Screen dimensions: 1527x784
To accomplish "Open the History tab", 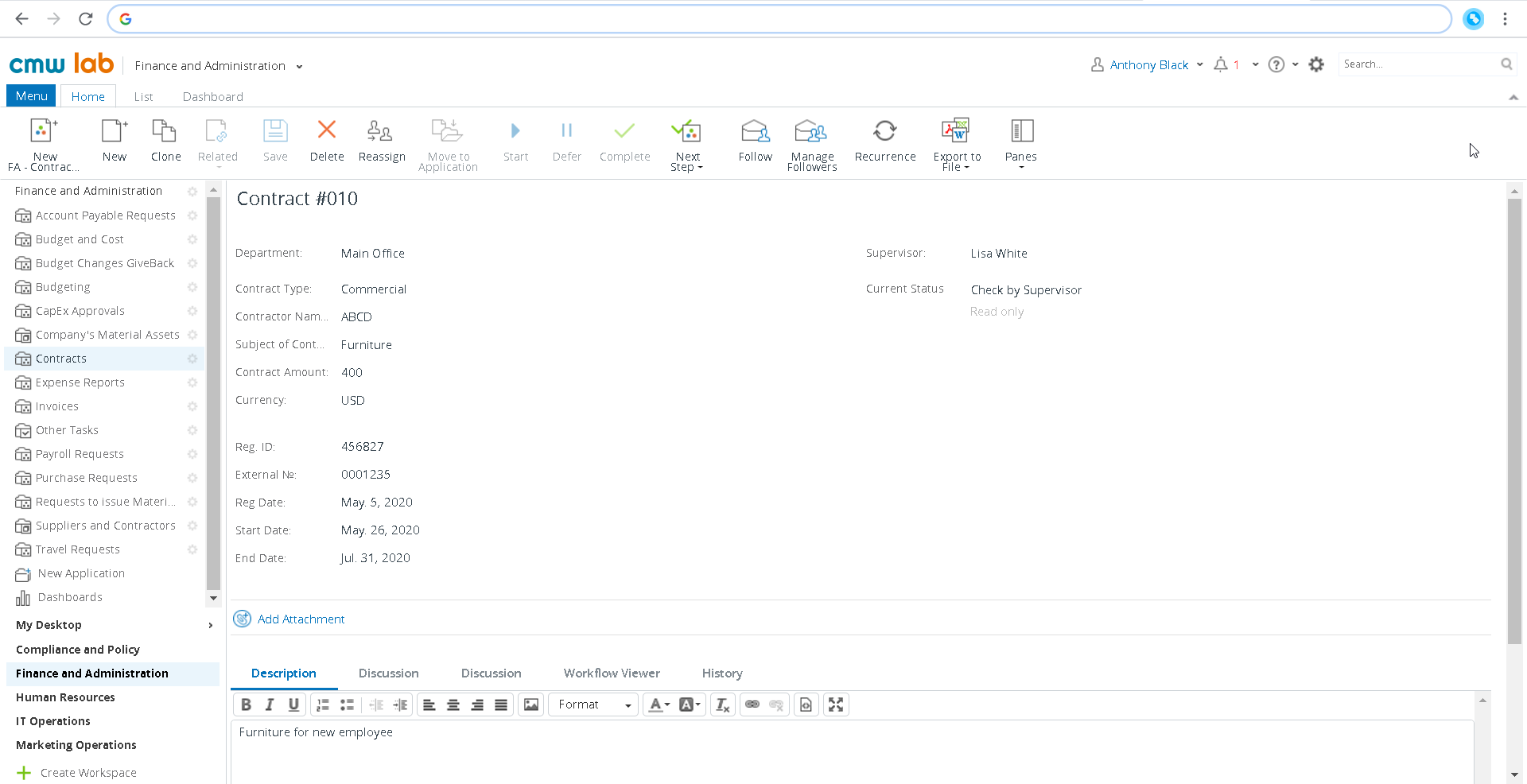I will tap(722, 673).
